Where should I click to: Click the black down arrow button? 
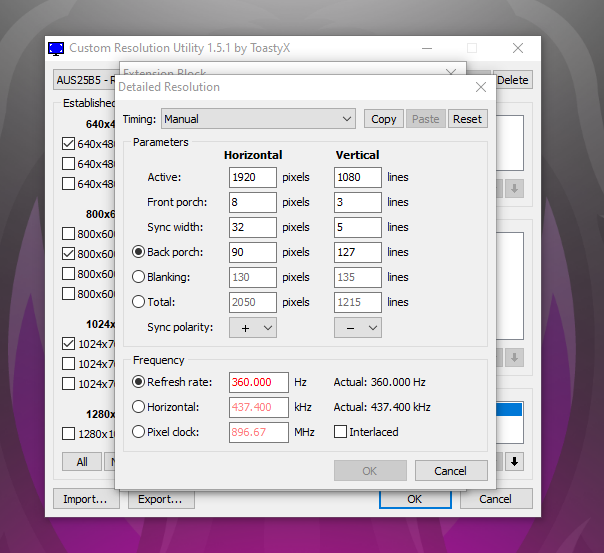(514, 461)
